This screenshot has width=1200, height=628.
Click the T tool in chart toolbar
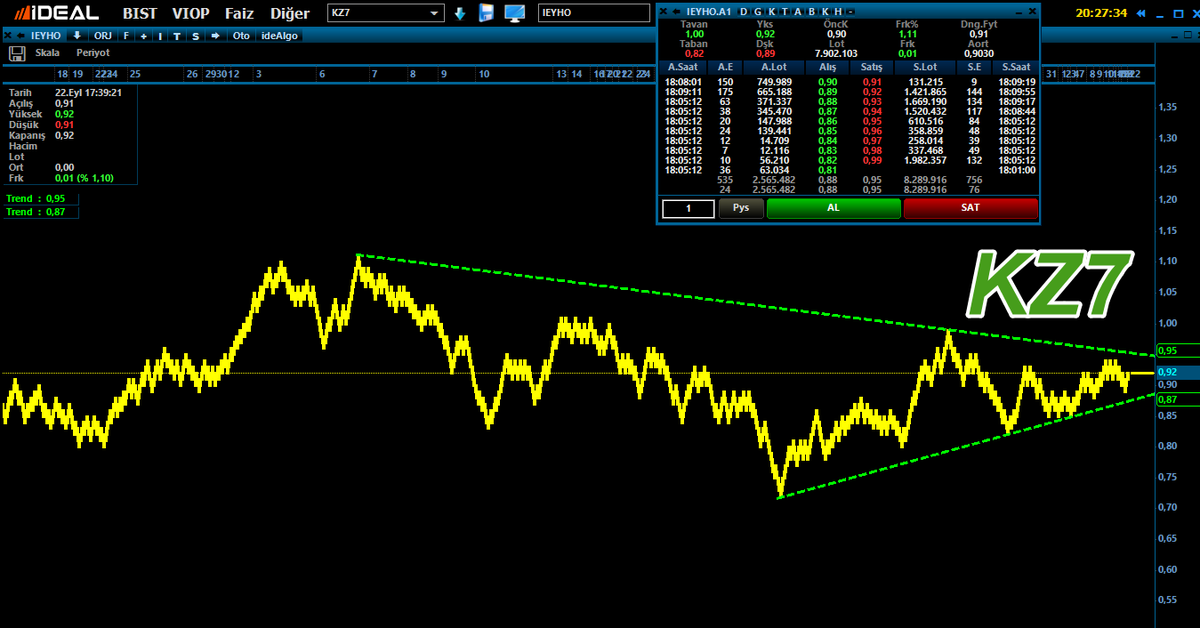coord(177,36)
